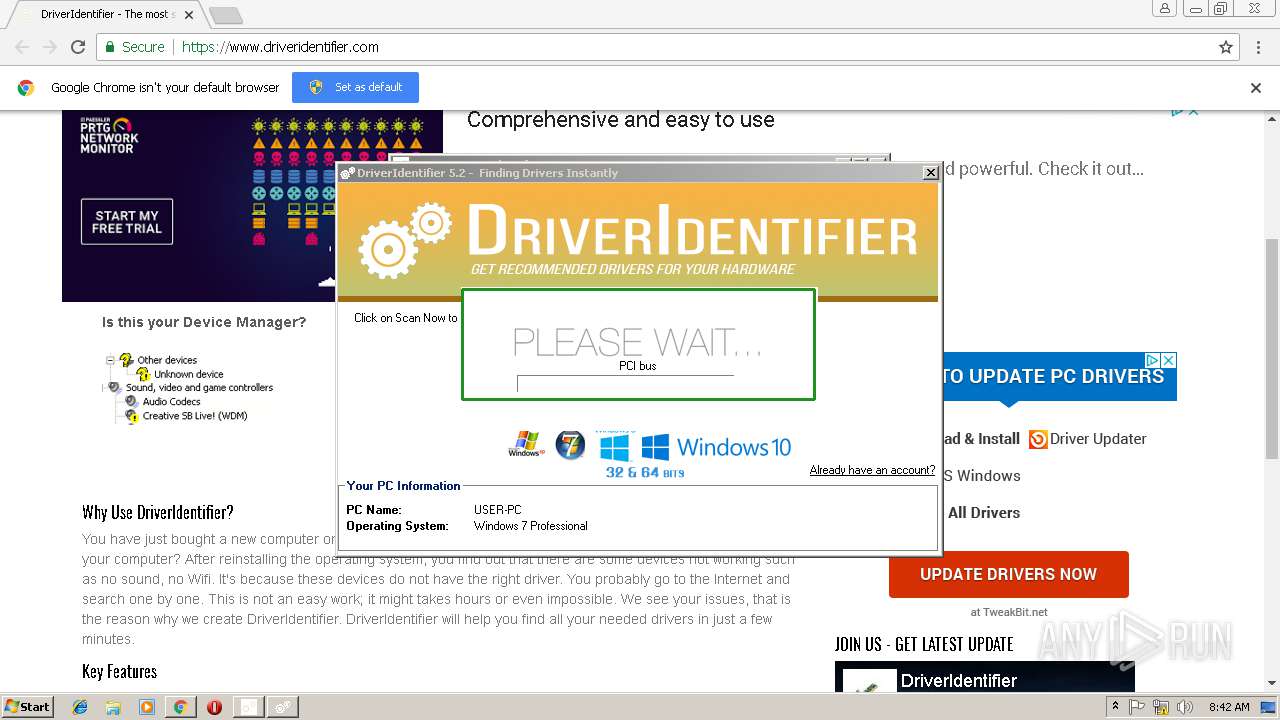Screen dimensions: 1280x720
Task: Open Windows Explorer folder from taskbar
Action: click(113, 707)
